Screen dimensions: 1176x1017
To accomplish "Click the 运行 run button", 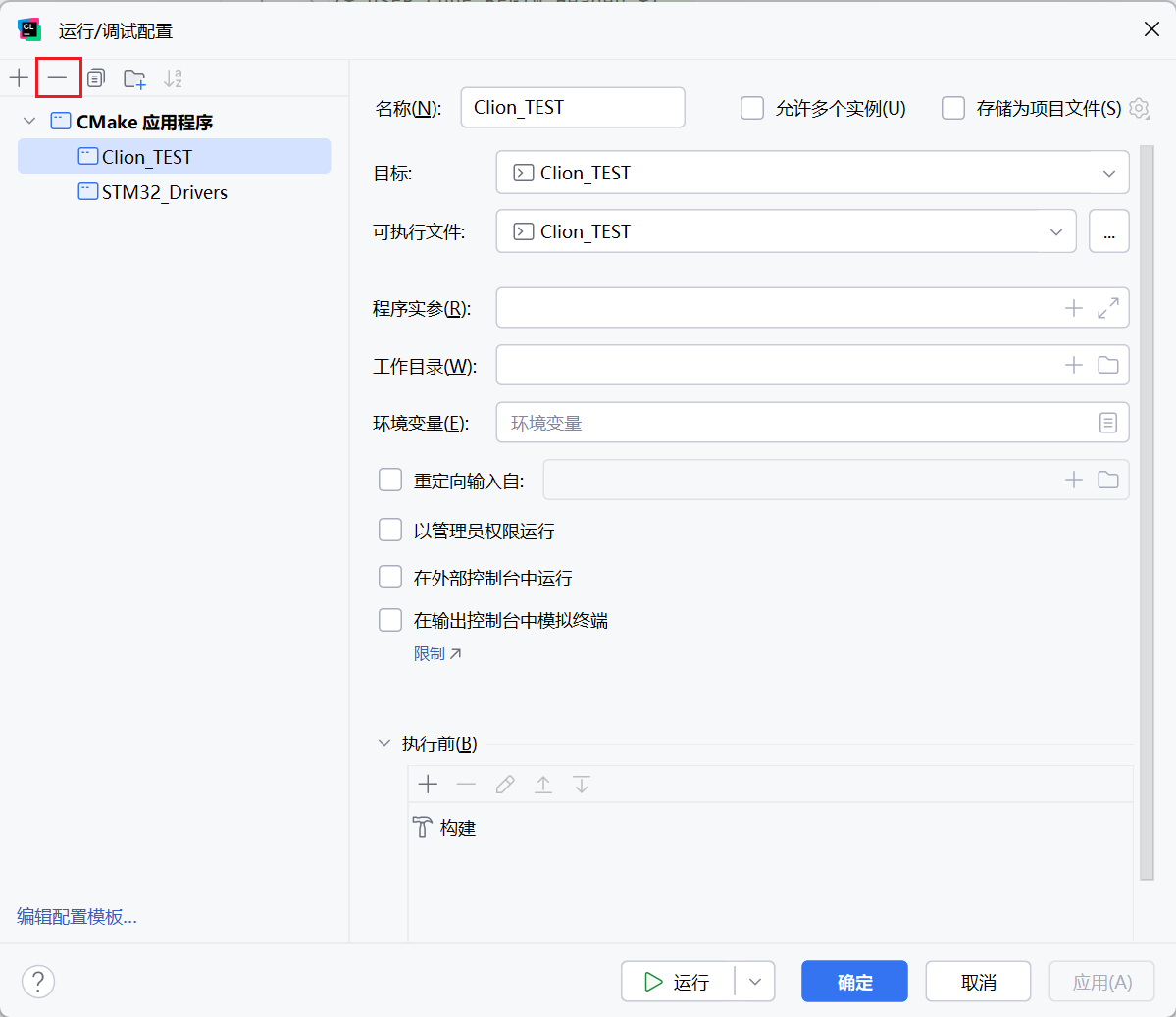I will point(677,982).
